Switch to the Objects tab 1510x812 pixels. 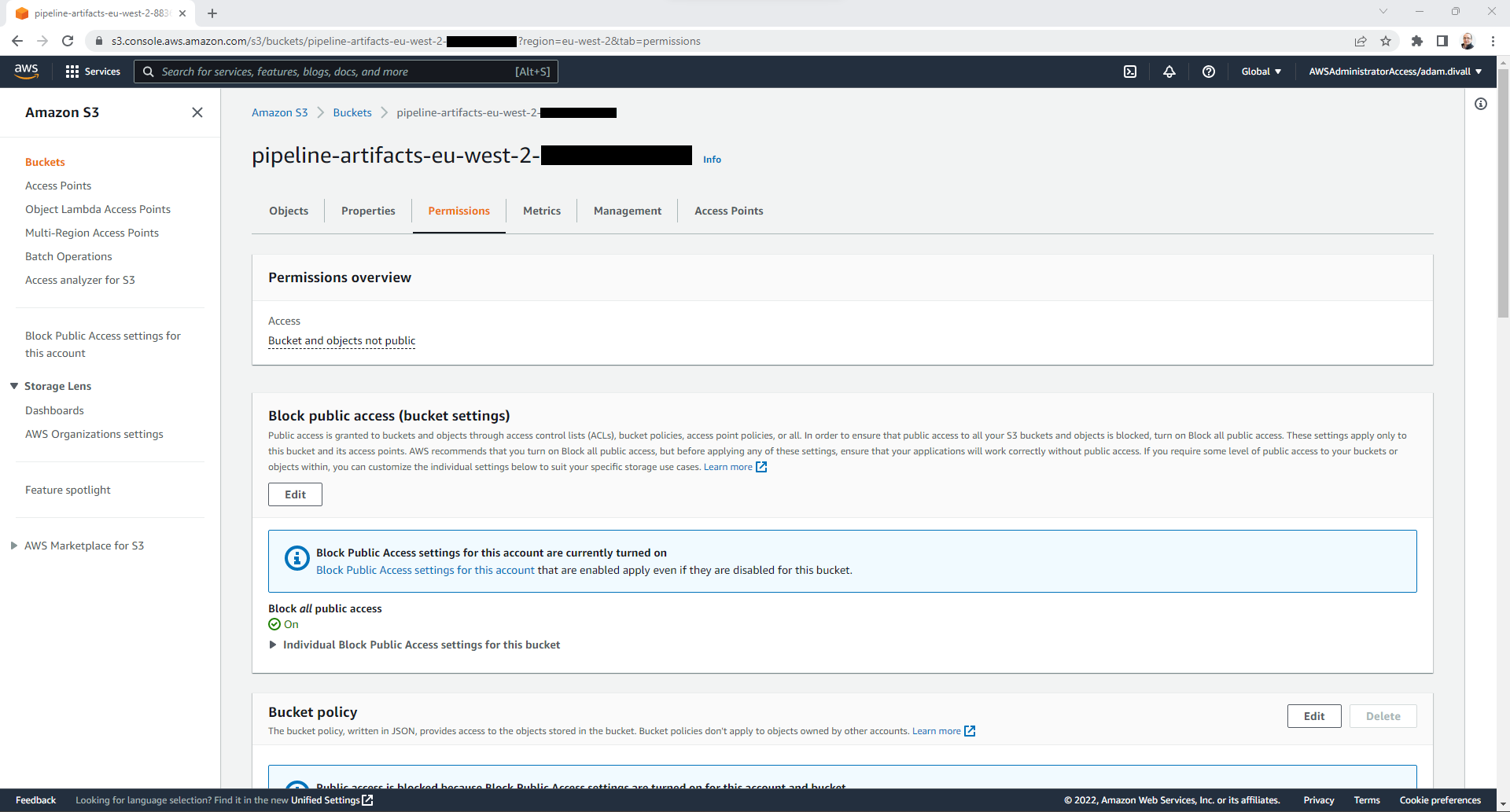[289, 211]
